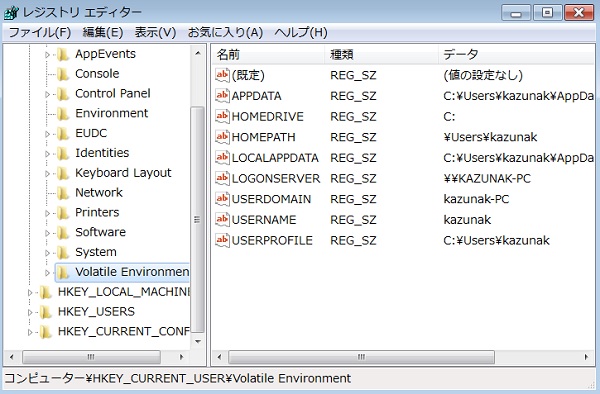
Task: Click the Identities folder icon
Action: [63, 153]
